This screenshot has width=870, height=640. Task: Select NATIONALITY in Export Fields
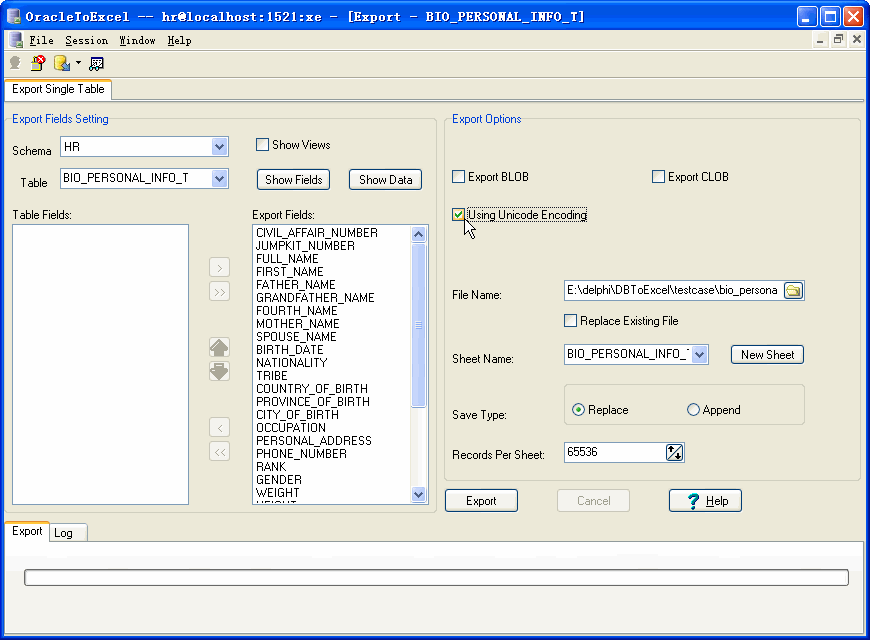pos(291,363)
